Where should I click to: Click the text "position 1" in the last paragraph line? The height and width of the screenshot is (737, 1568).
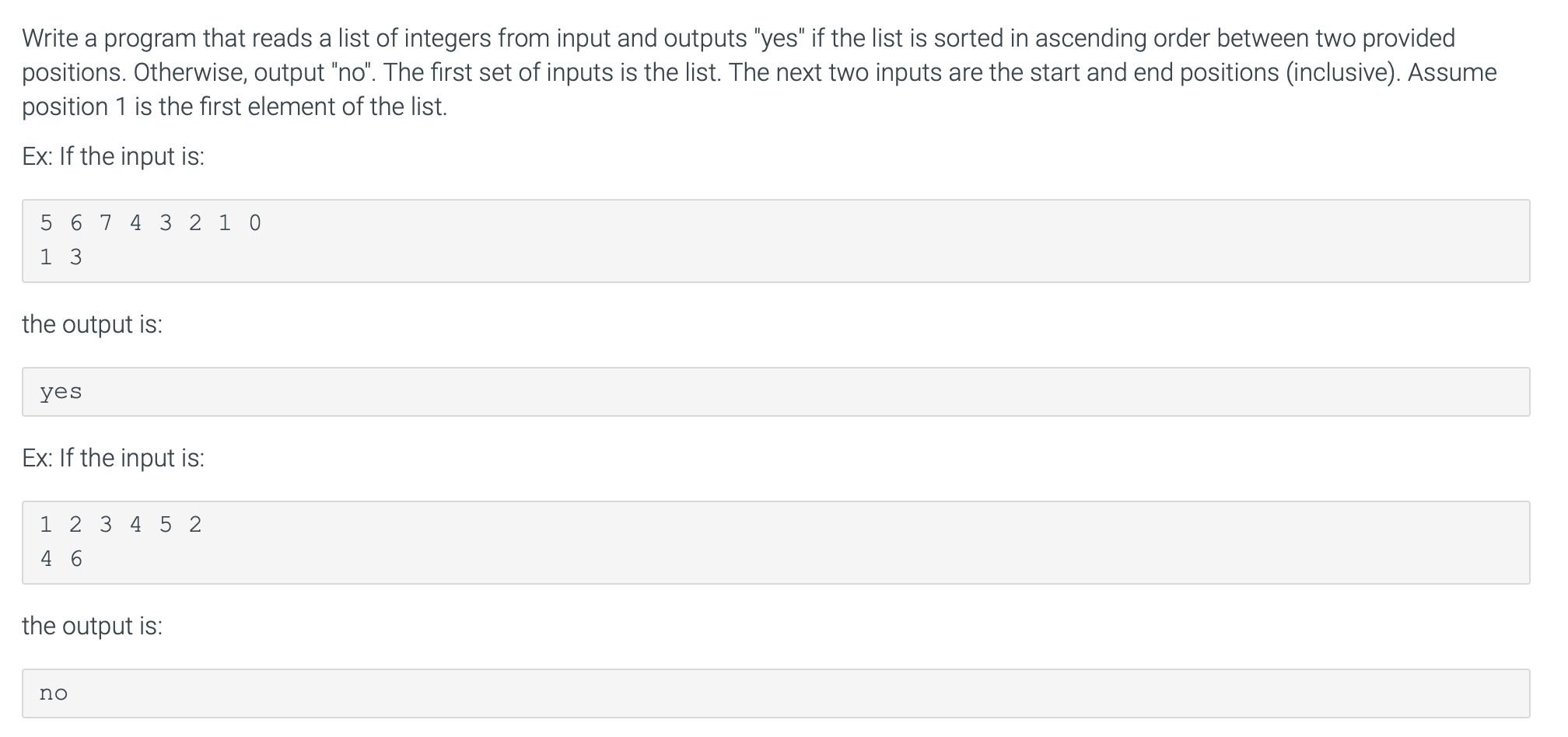click(x=74, y=107)
